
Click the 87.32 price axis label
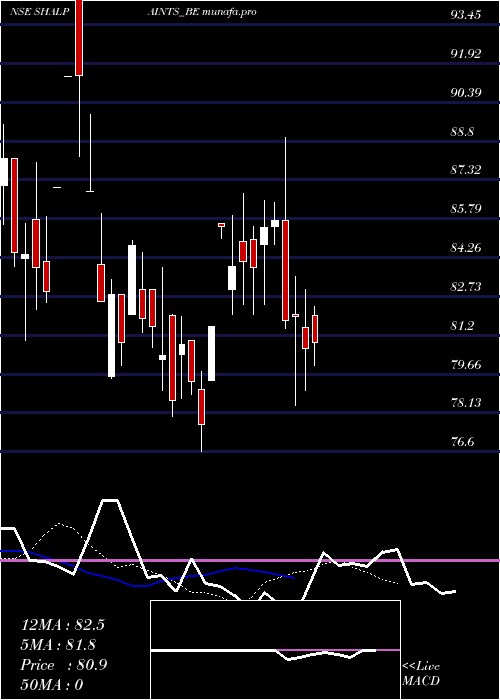tap(466, 170)
